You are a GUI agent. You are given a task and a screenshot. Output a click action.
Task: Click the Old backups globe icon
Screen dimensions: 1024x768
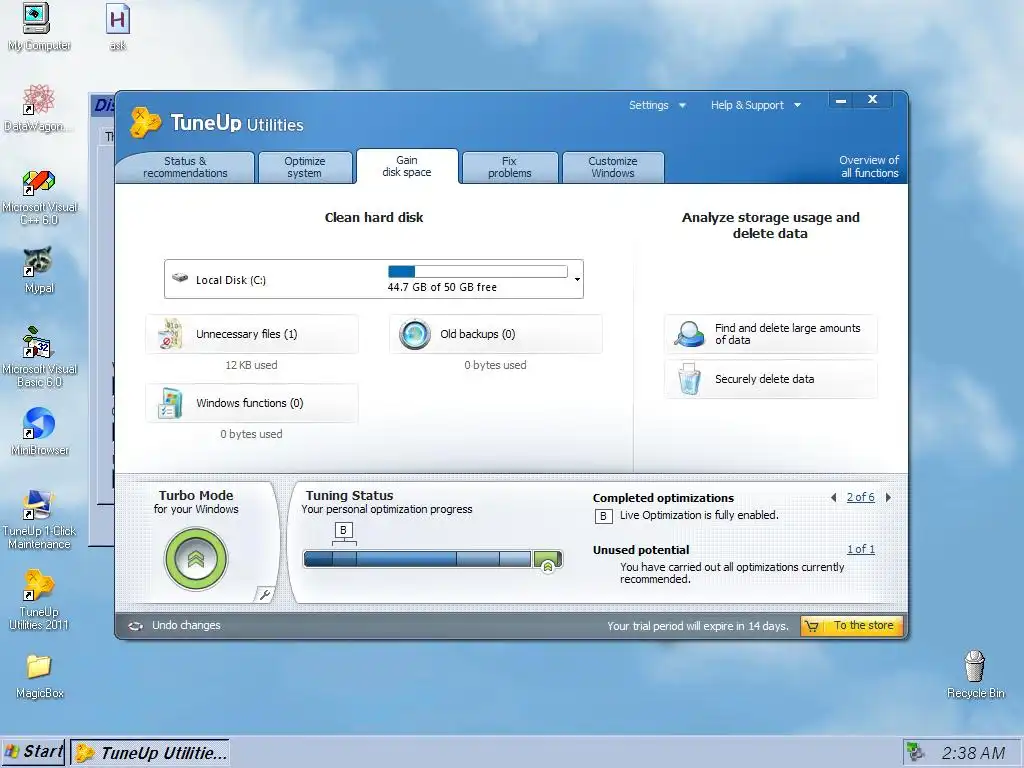pyautogui.click(x=415, y=334)
